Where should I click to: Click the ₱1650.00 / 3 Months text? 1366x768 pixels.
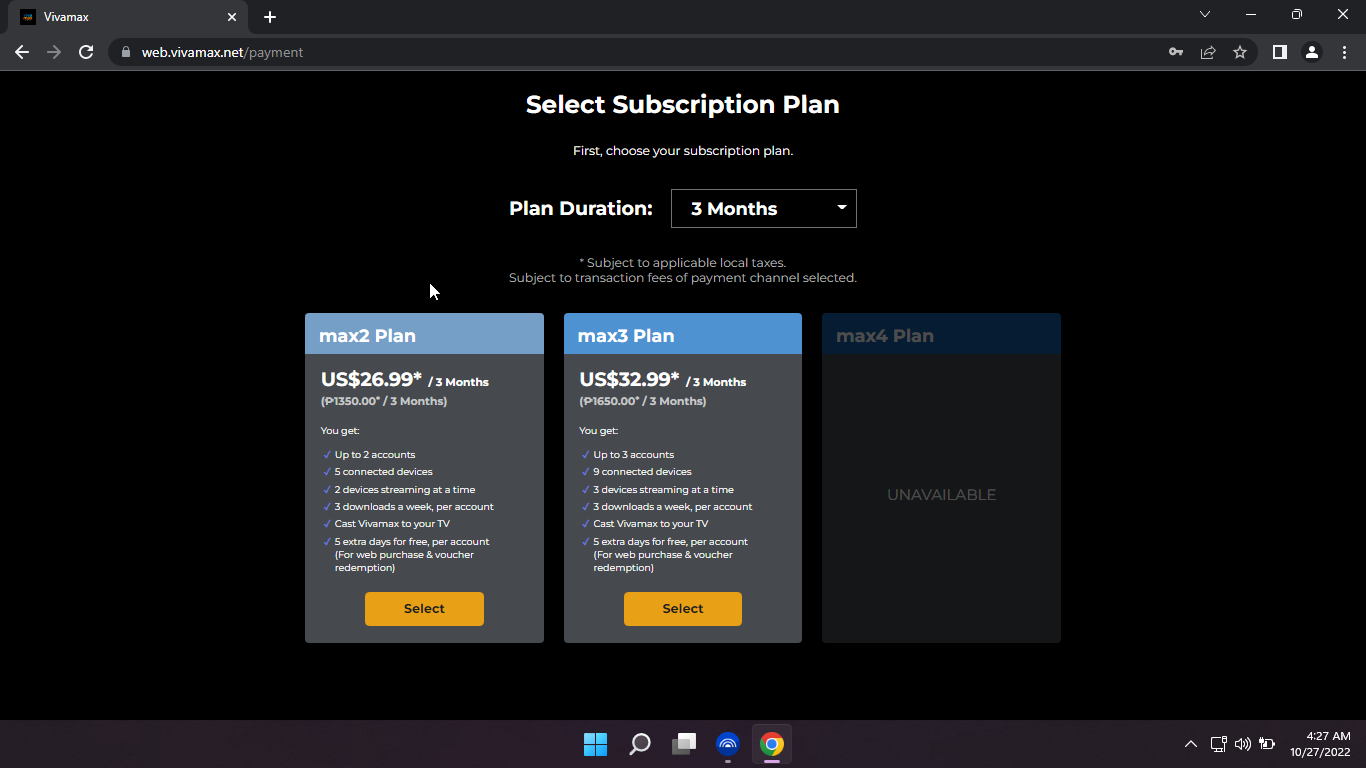click(642, 401)
